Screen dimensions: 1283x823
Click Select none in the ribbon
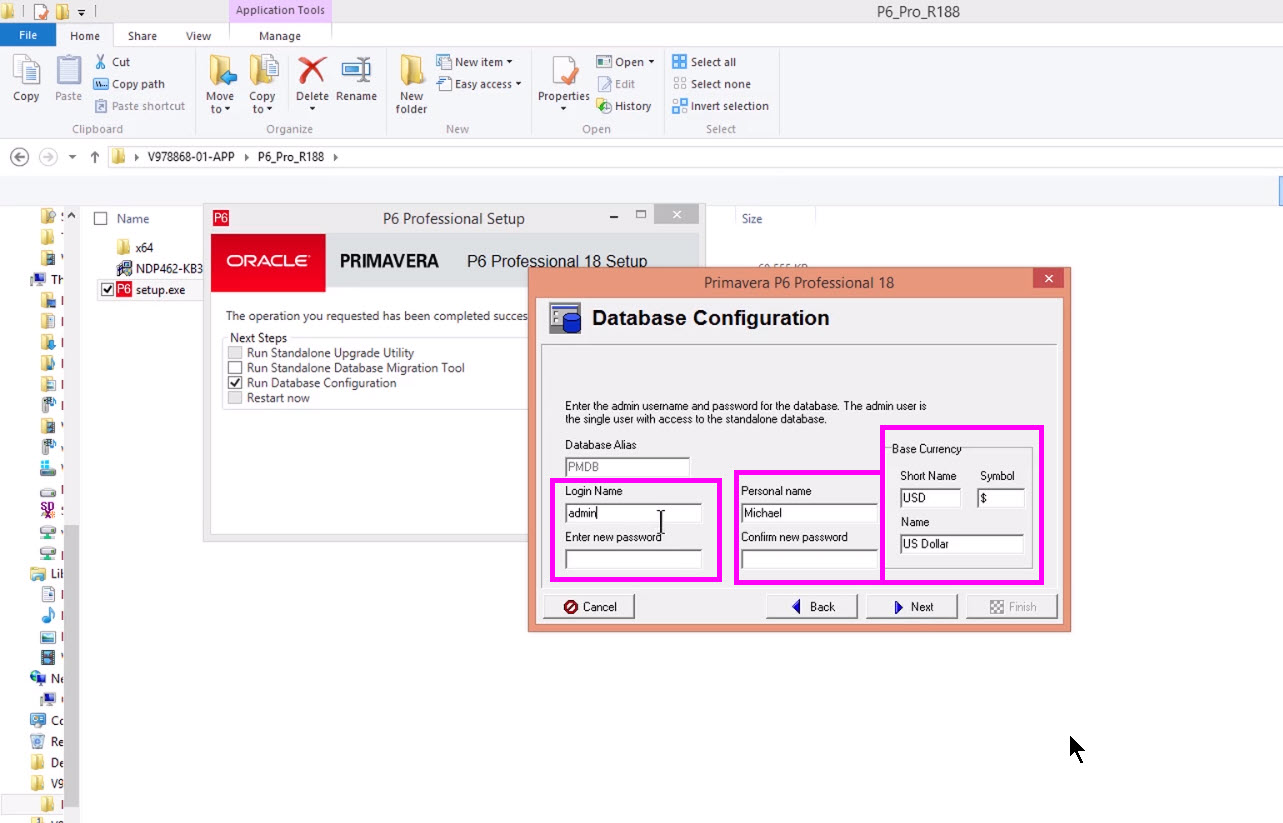[711, 84]
